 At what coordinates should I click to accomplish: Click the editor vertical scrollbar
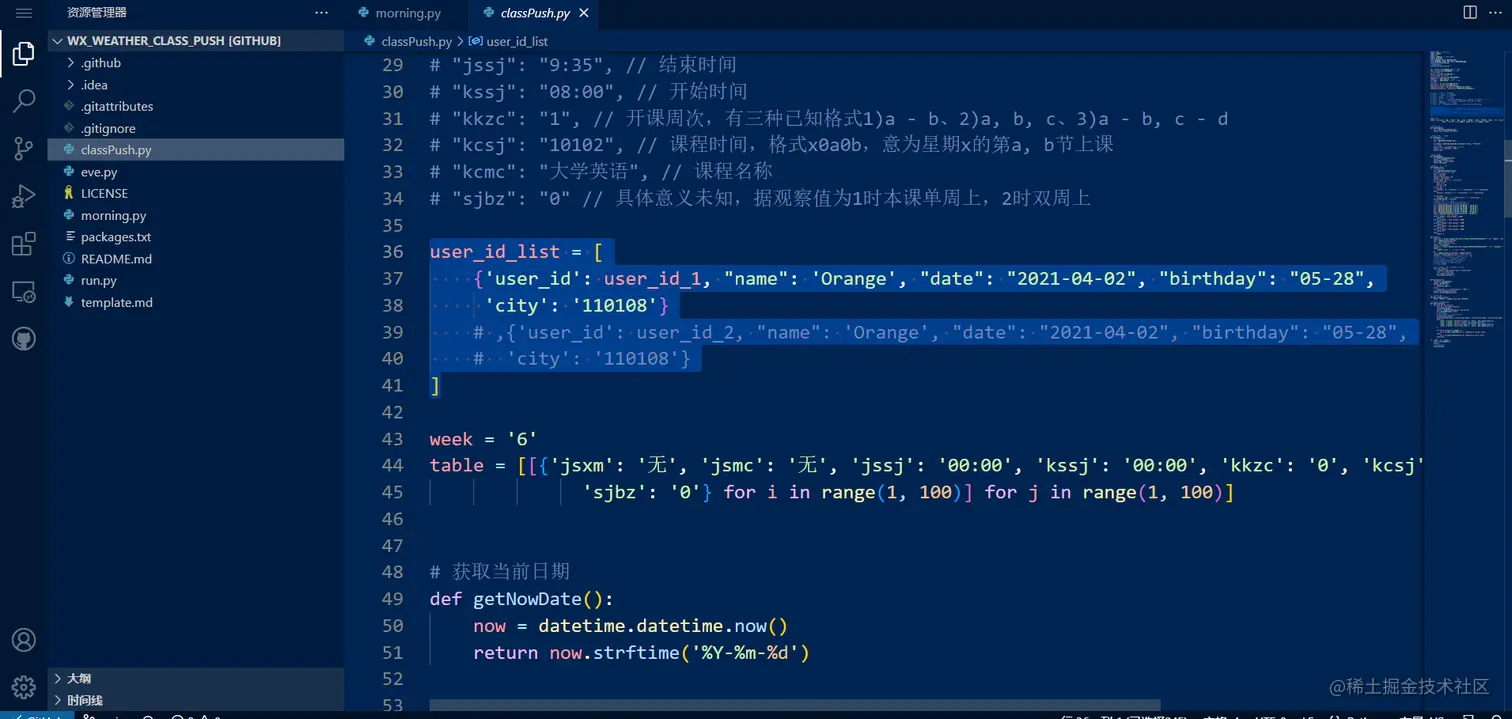(1506, 179)
